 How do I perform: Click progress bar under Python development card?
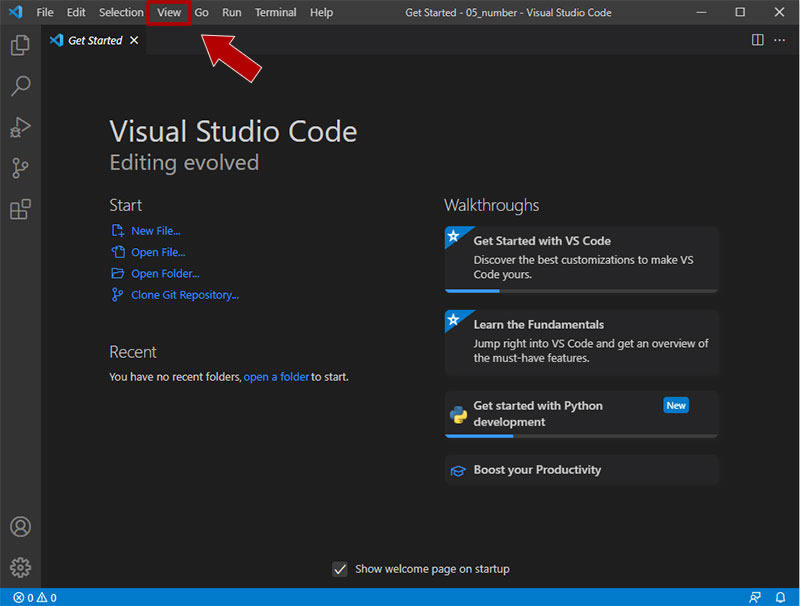pos(581,436)
